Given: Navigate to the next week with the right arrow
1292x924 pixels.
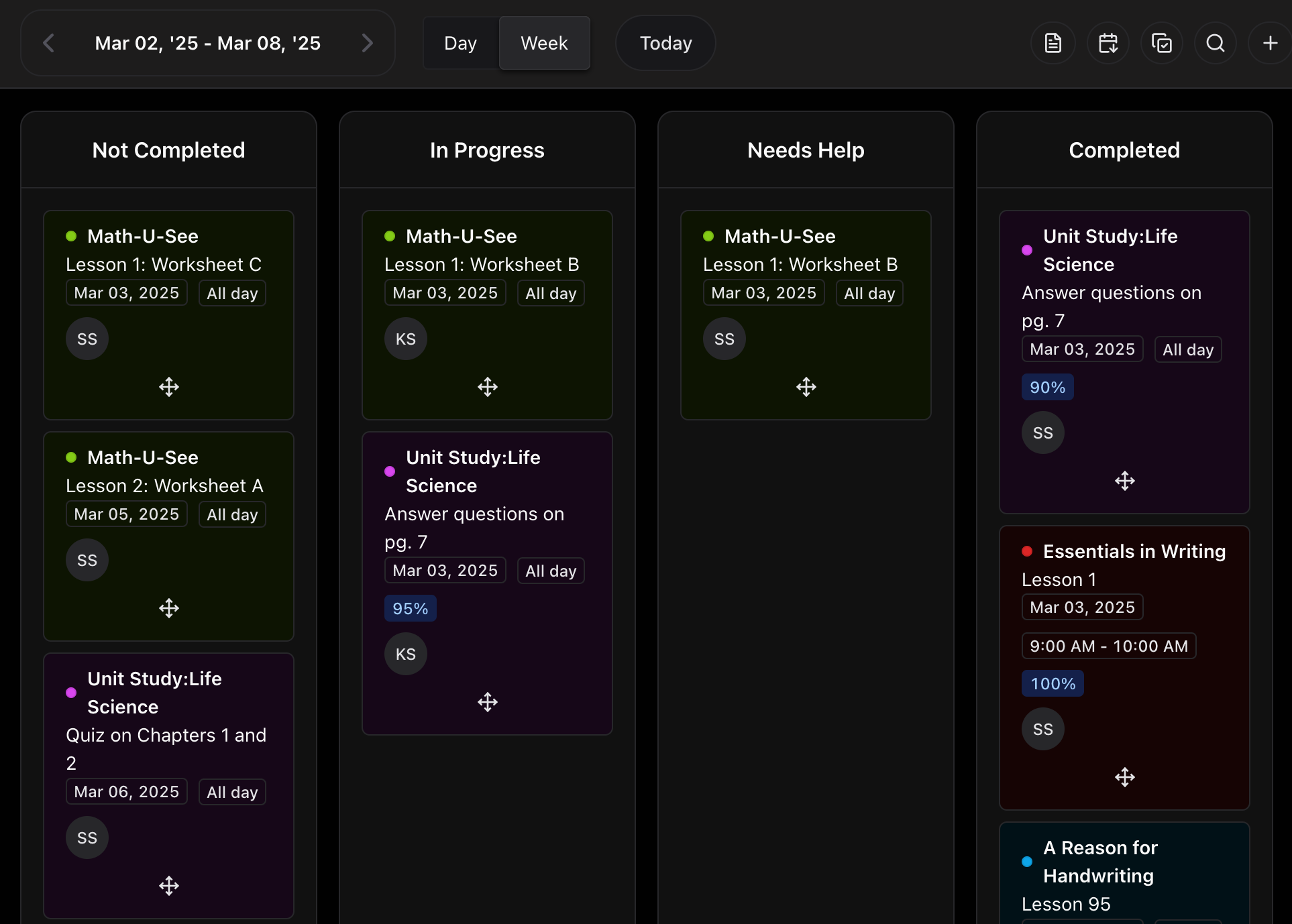Looking at the screenshot, I should (x=367, y=43).
